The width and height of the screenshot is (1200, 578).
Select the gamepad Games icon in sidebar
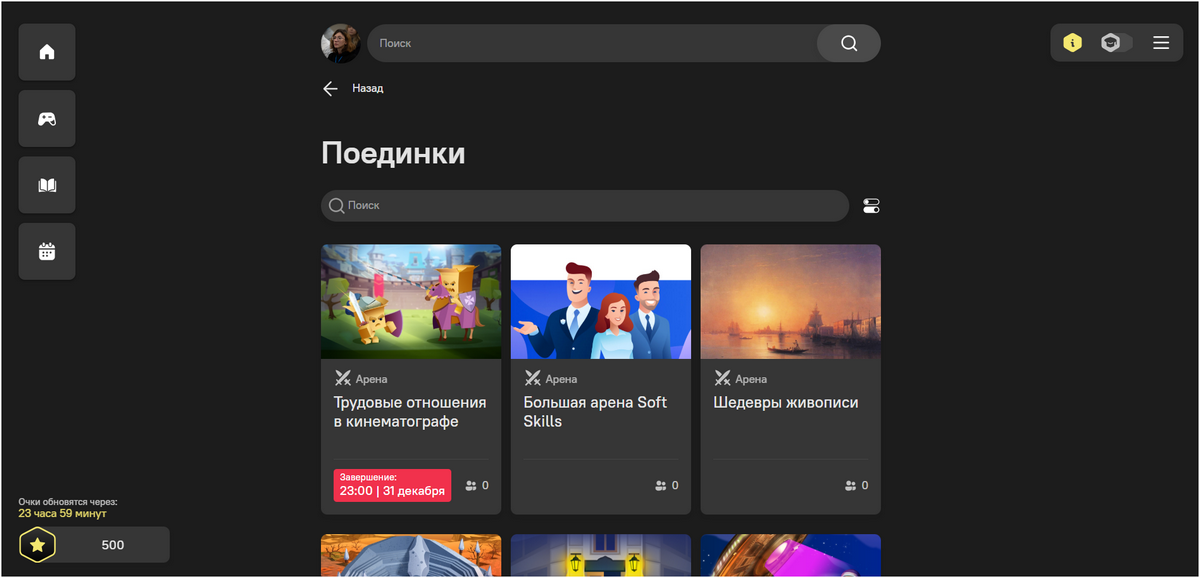[x=46, y=118]
